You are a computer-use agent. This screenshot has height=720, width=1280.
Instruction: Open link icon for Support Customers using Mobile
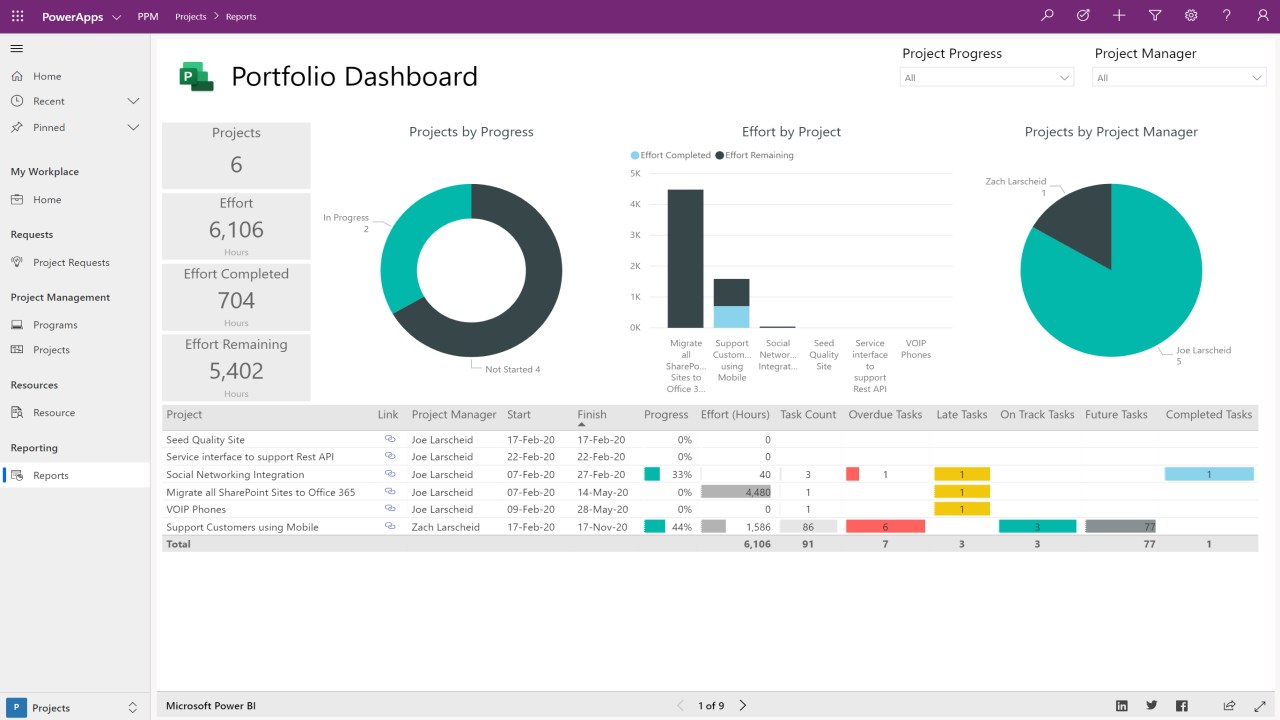click(x=390, y=526)
